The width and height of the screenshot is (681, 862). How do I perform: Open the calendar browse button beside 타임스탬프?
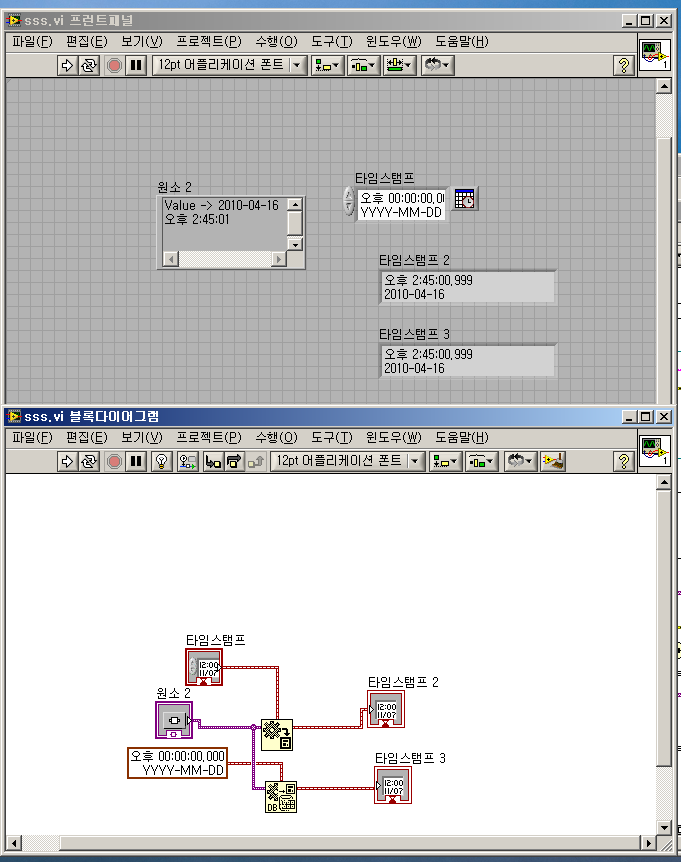[x=465, y=199]
